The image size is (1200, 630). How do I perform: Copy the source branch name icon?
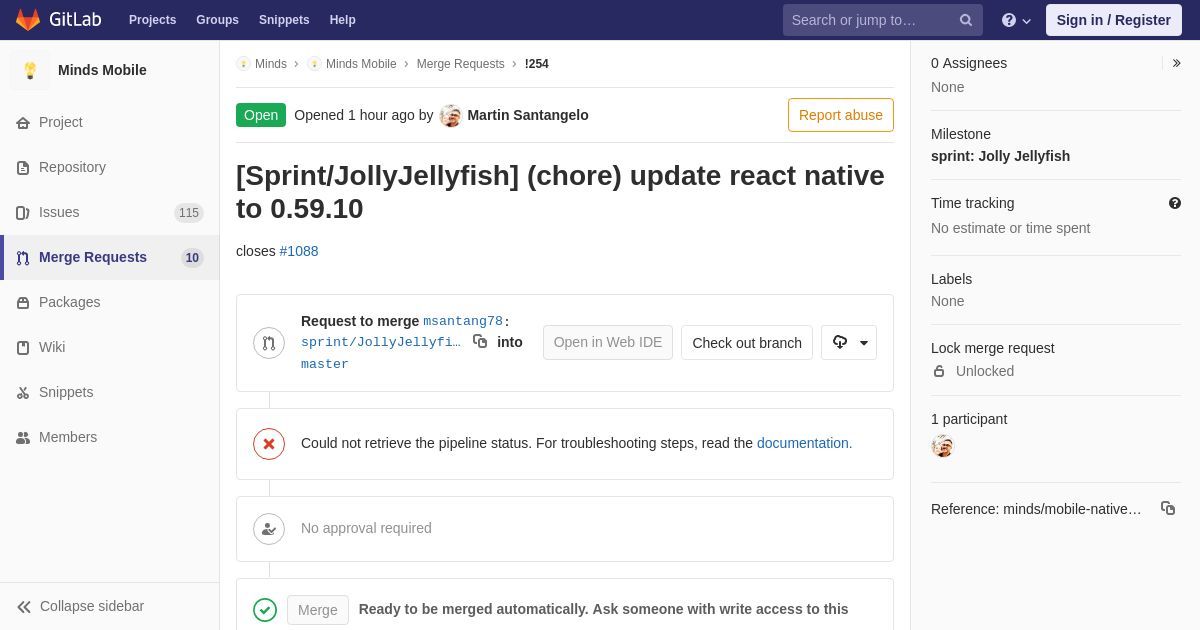480,341
